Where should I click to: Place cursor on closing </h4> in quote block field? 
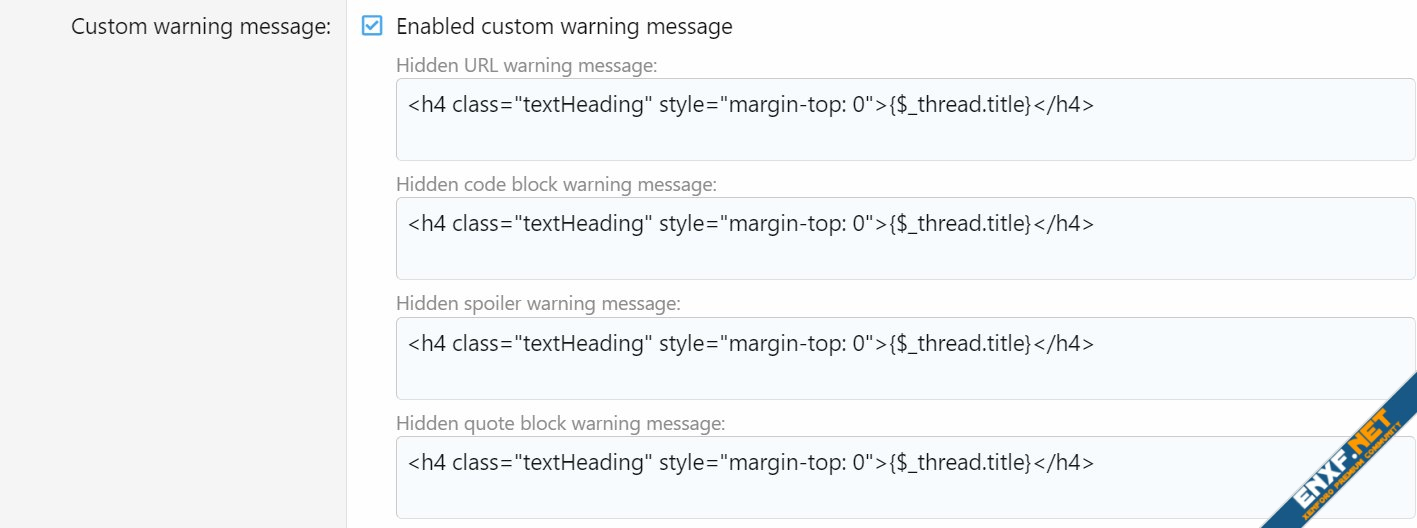click(1063, 463)
